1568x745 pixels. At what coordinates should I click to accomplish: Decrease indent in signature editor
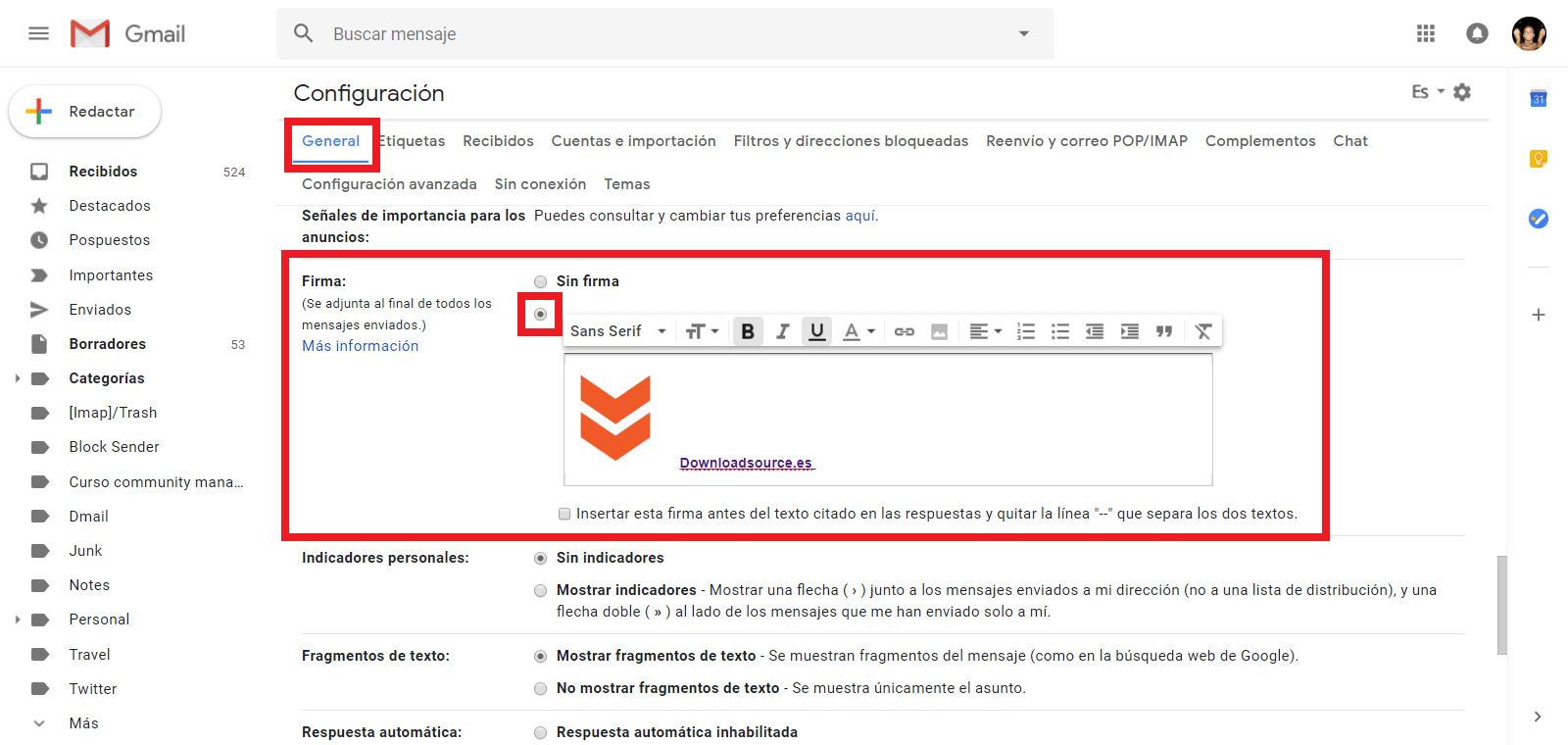[x=1095, y=331]
